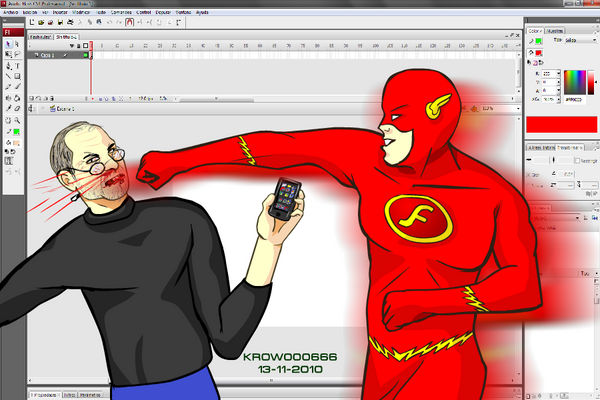Click the swap colors icon in Tools panel
Viewport: 600px width, 400px height.
coord(13,152)
